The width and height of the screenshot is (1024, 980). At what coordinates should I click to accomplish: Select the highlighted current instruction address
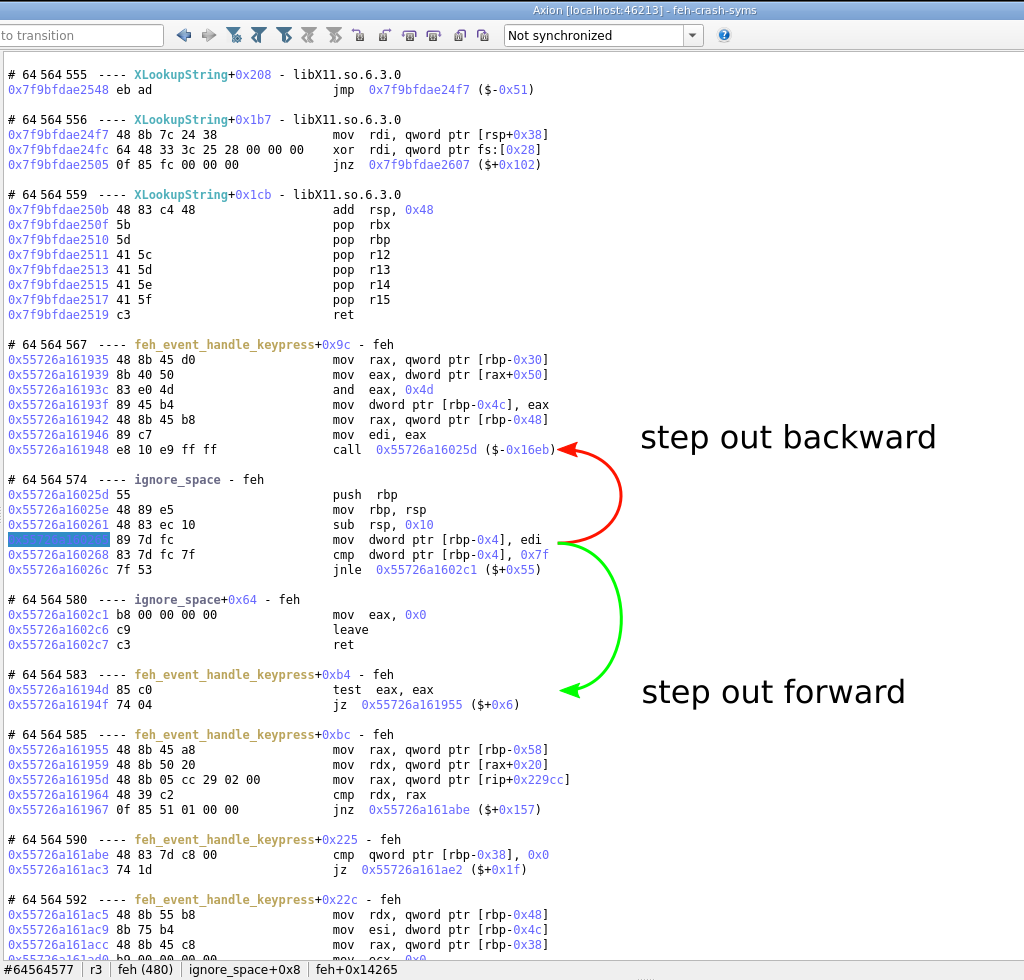(58, 540)
